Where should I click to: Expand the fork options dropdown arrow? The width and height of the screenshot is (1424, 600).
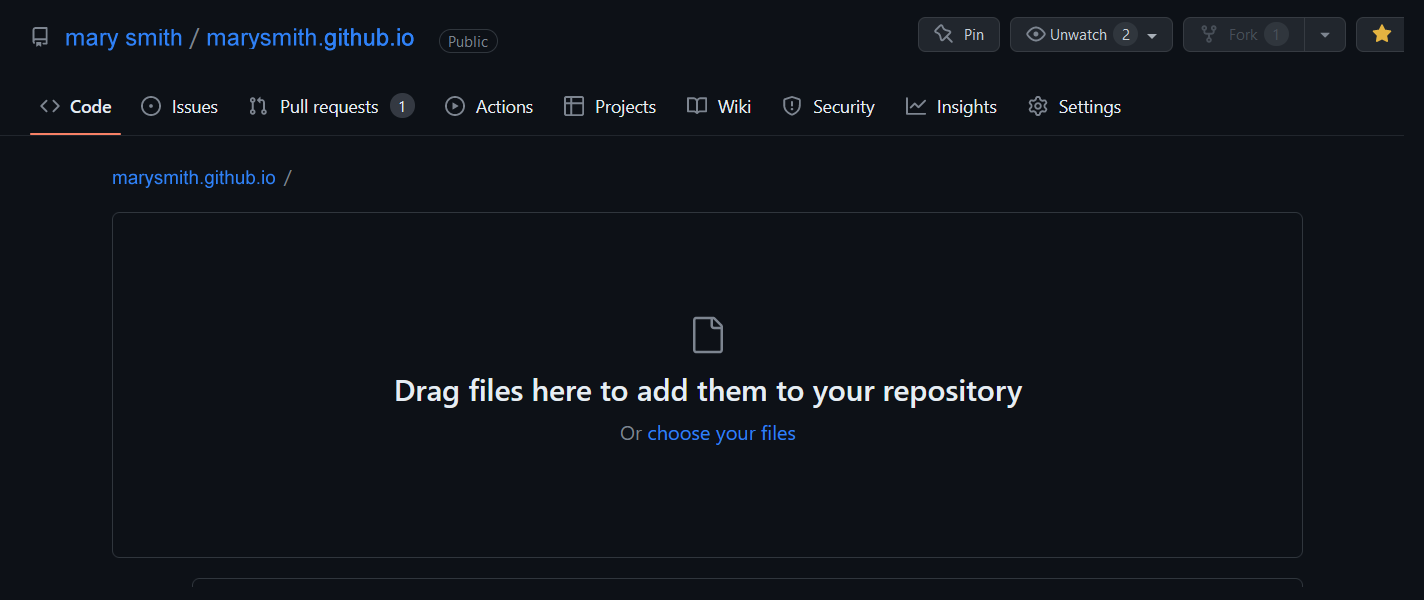(1325, 35)
